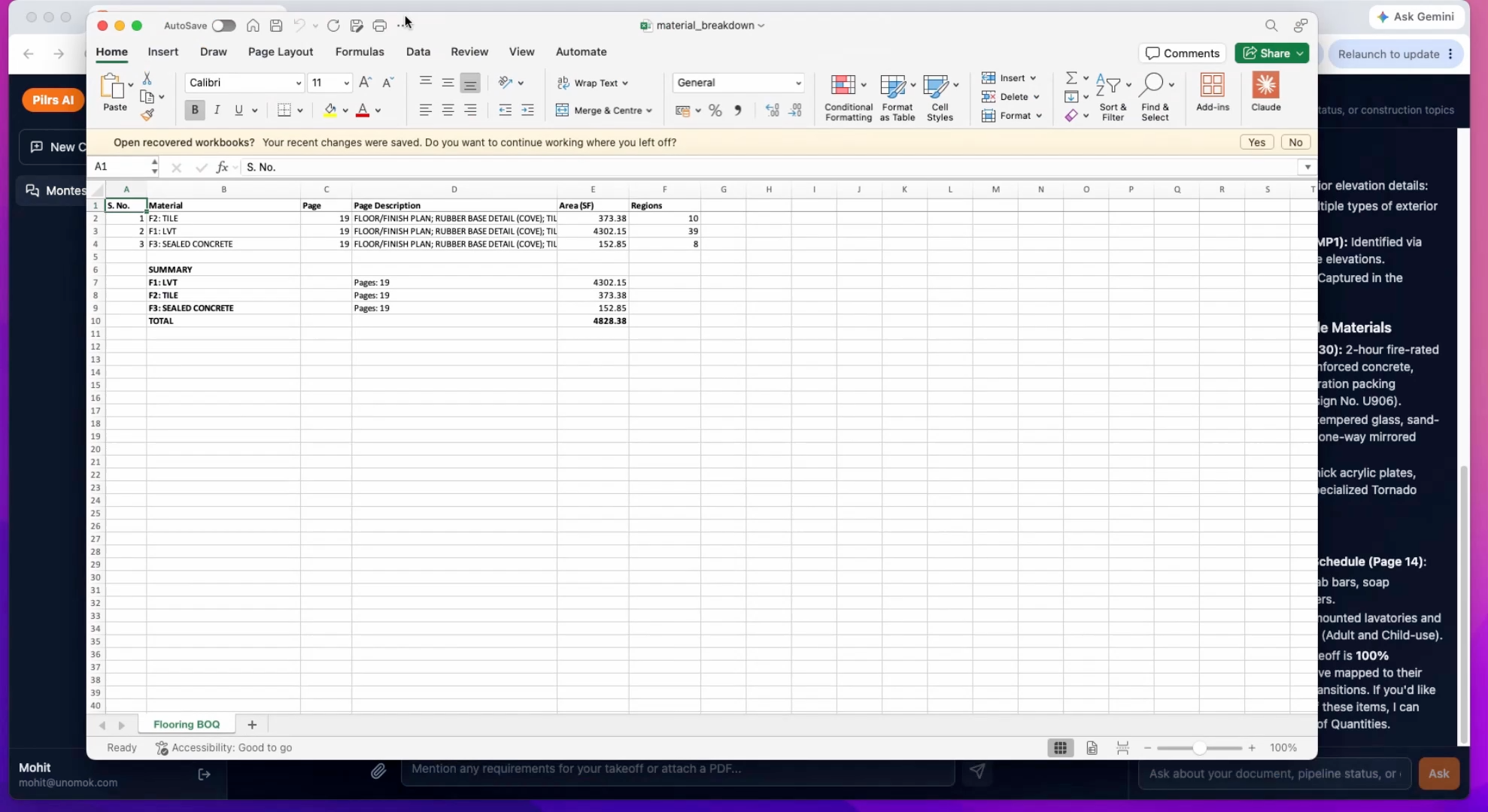
Task: Toggle Page Break Preview in status bar
Action: [x=1122, y=747]
